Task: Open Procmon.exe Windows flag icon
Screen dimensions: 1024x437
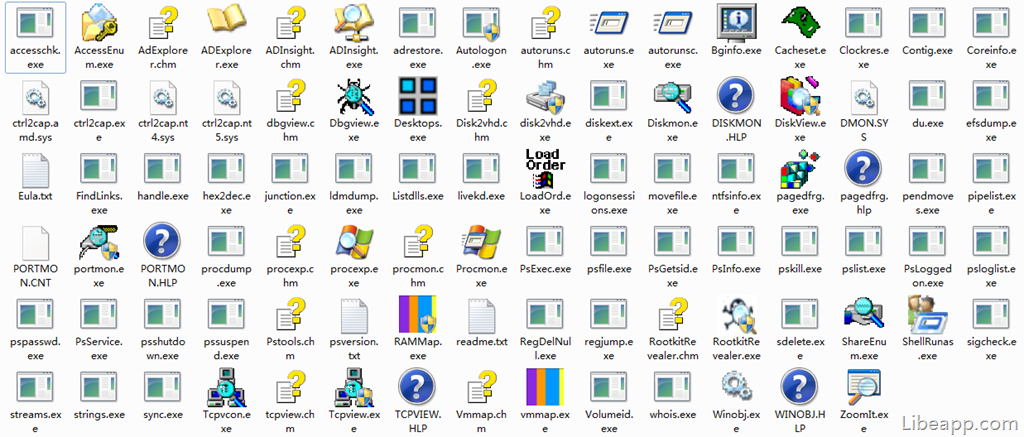Action: [481, 242]
